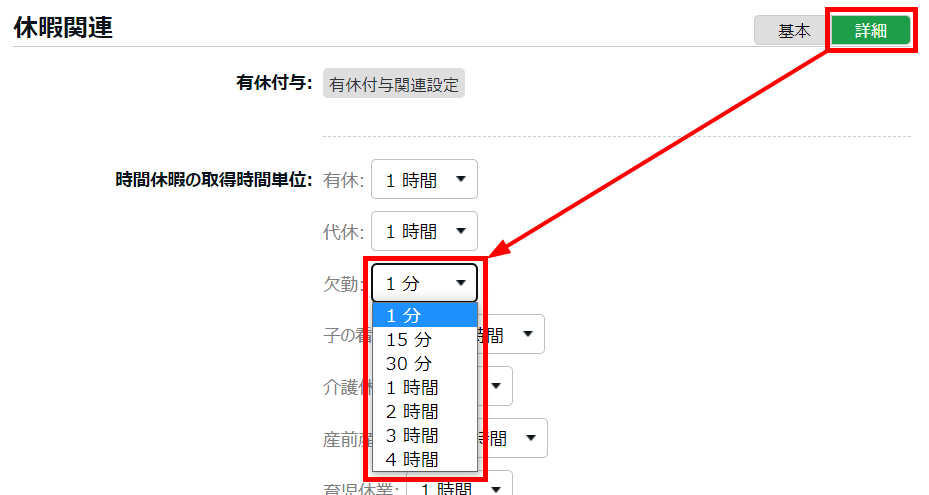Click the 子の看護 dropdown arrow
929x495 pixels.
527,334
